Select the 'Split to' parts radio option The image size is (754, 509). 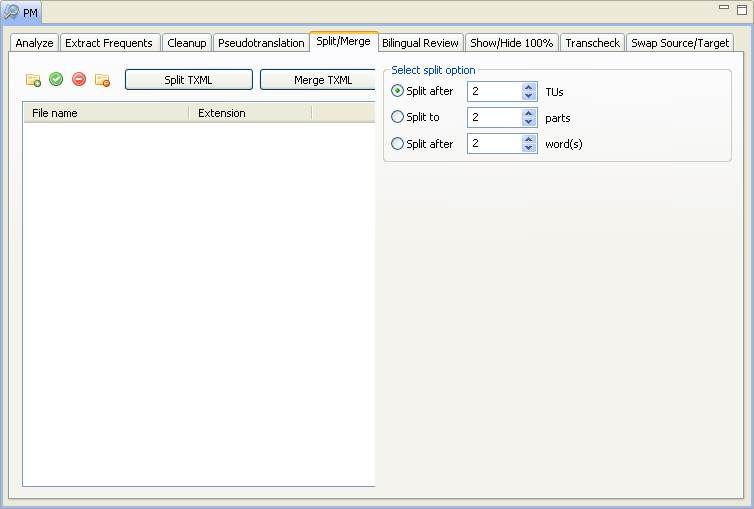(x=398, y=117)
